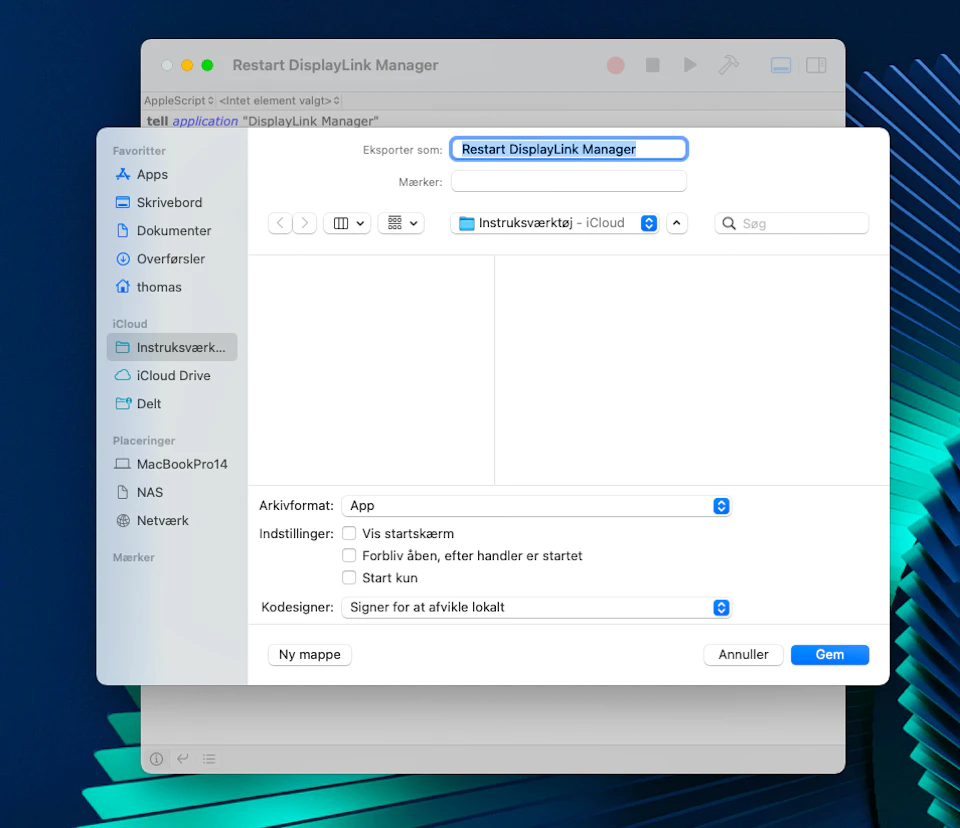Run the script with the Play button

[690, 65]
